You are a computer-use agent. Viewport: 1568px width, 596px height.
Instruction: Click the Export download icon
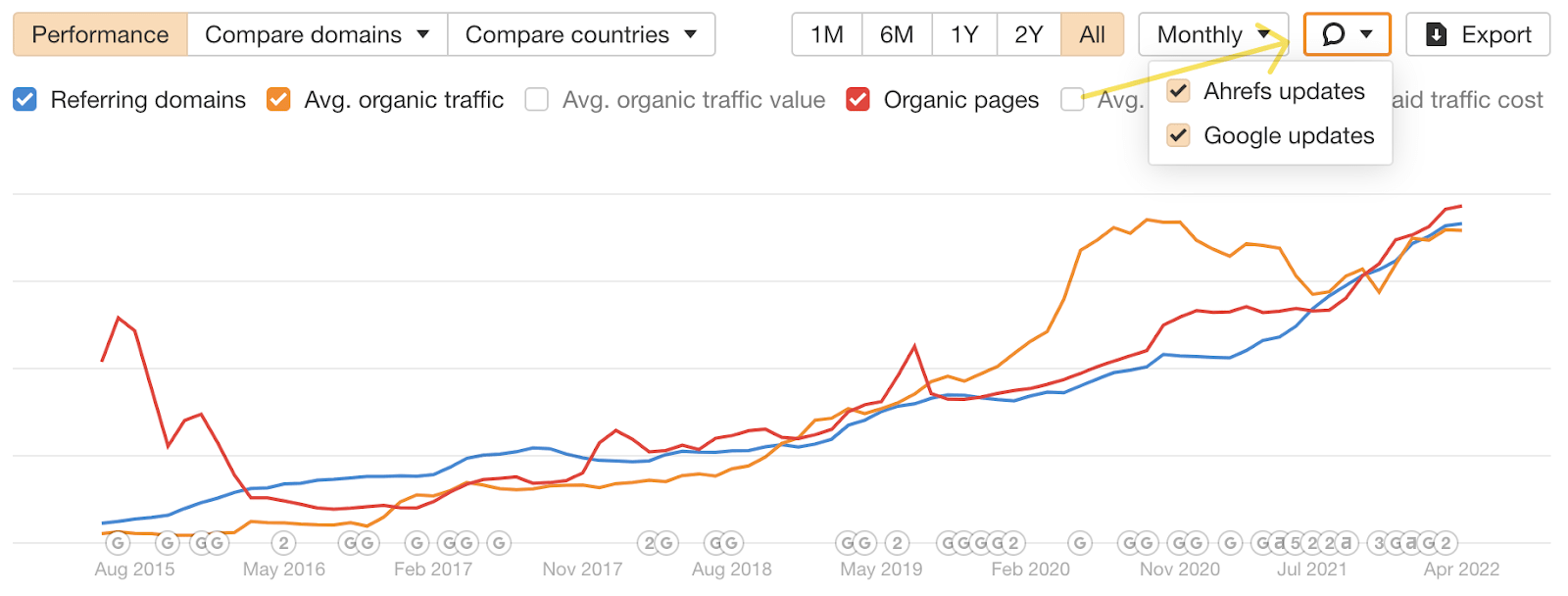click(1436, 35)
